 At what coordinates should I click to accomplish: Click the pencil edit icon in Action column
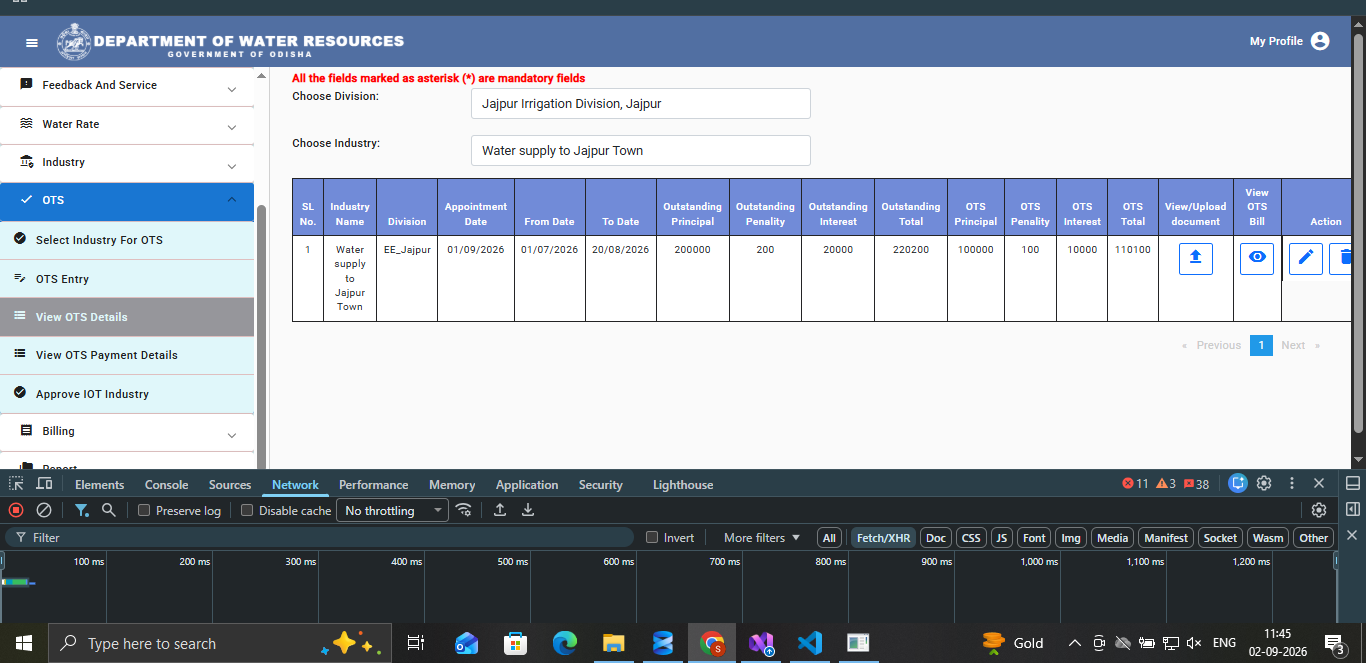(1305, 258)
